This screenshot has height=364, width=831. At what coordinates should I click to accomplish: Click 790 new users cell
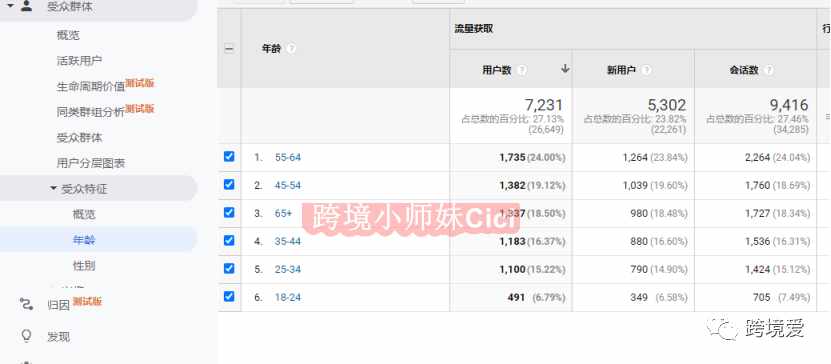pyautogui.click(x=639, y=270)
